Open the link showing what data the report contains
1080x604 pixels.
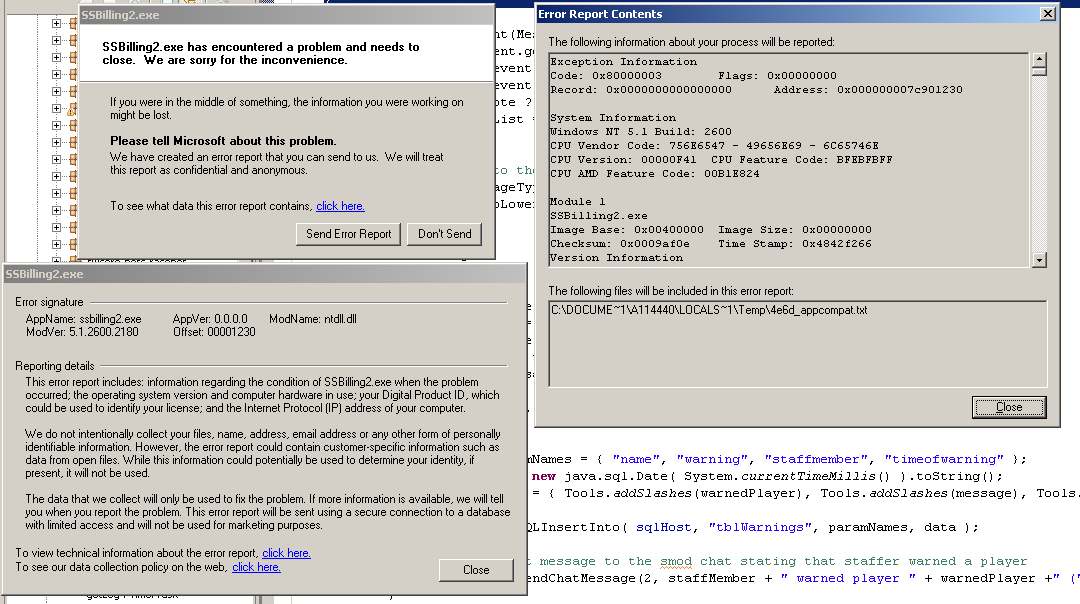tap(340, 206)
